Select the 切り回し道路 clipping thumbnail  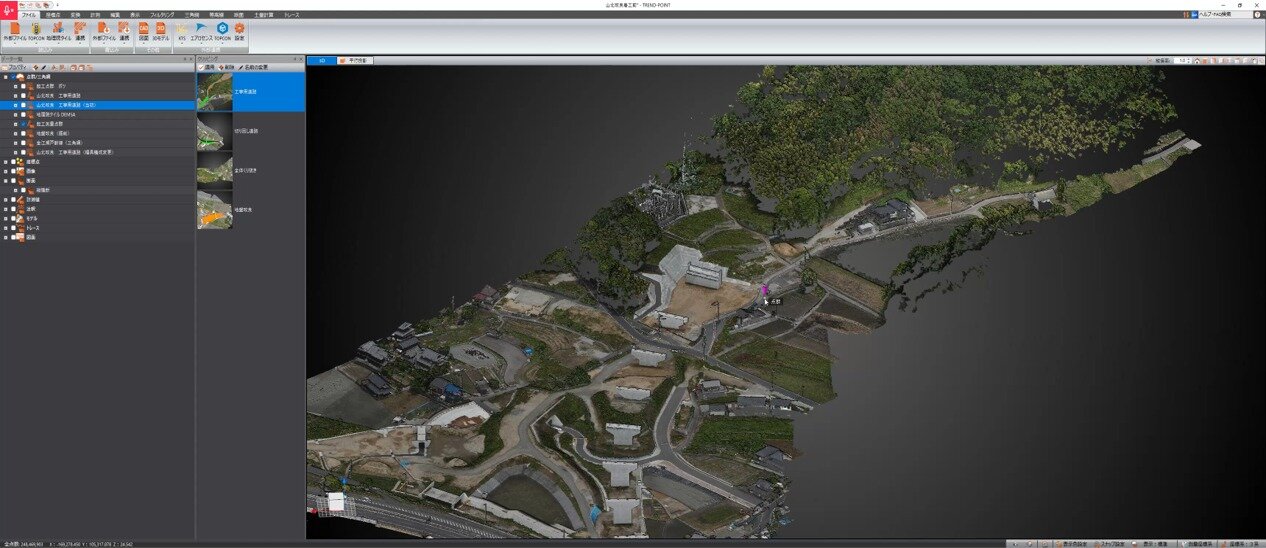(x=215, y=131)
